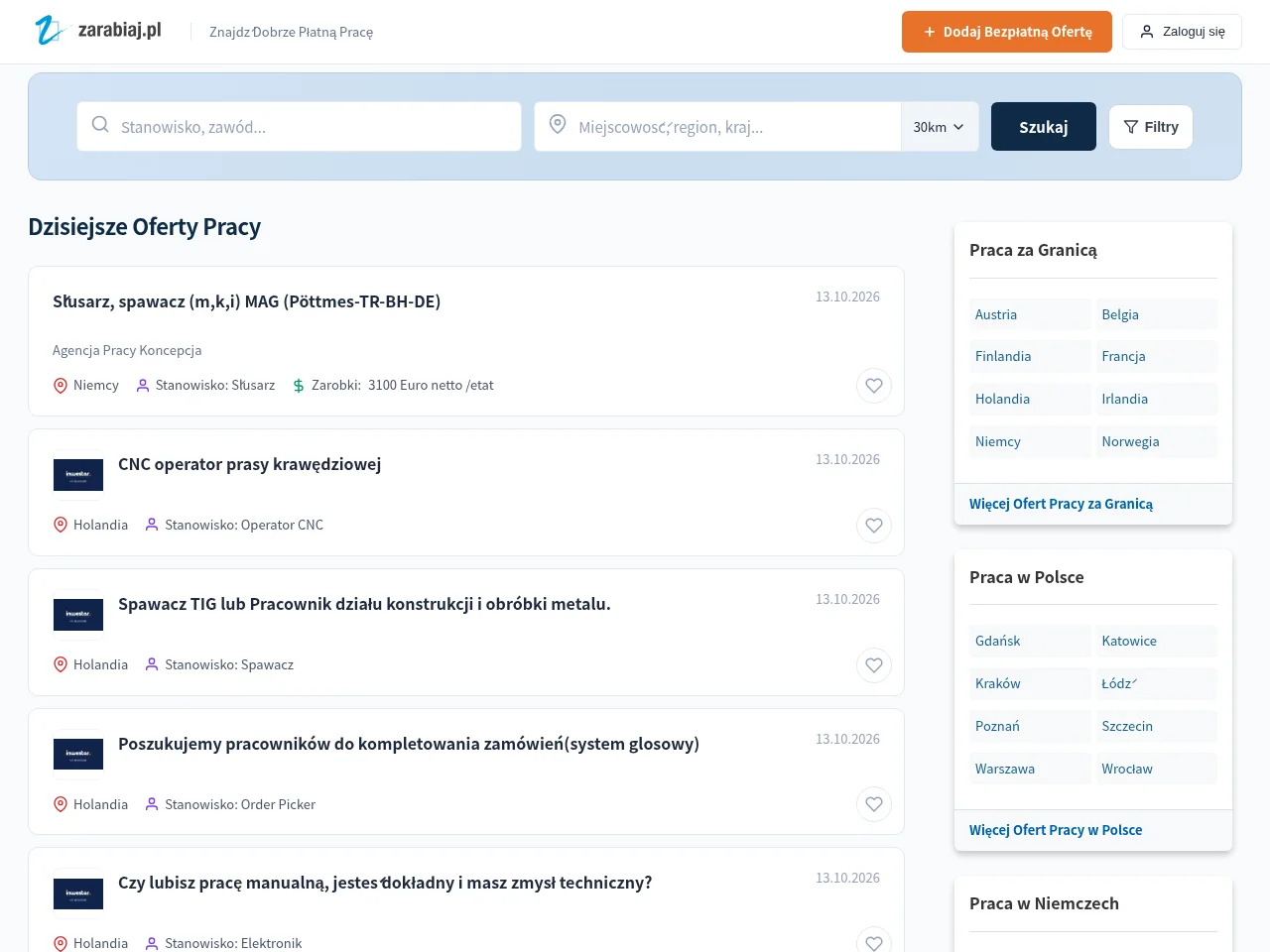Screen dimensions: 1270x952
Task: Click company logo of Elektronik offer
Action: point(78,893)
